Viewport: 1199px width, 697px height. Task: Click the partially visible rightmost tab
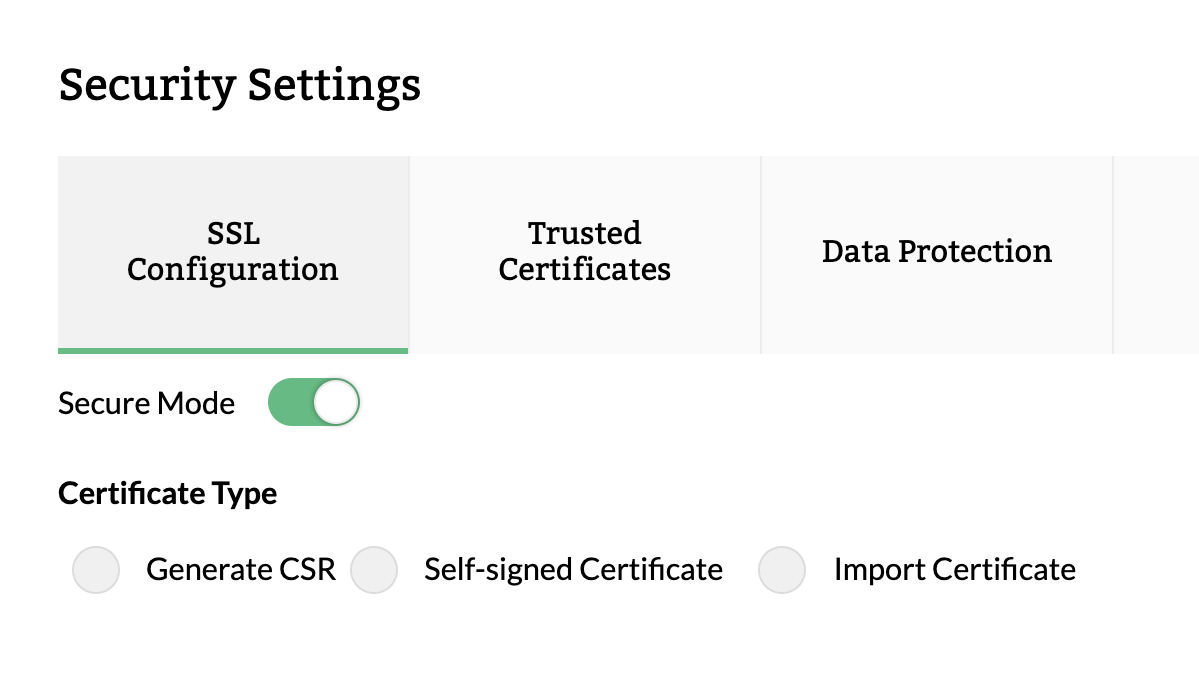[x=1160, y=253]
